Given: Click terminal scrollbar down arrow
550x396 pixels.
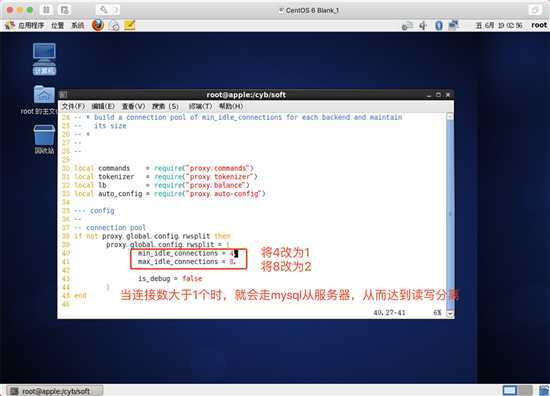Looking at the screenshot, I should click(450, 314).
